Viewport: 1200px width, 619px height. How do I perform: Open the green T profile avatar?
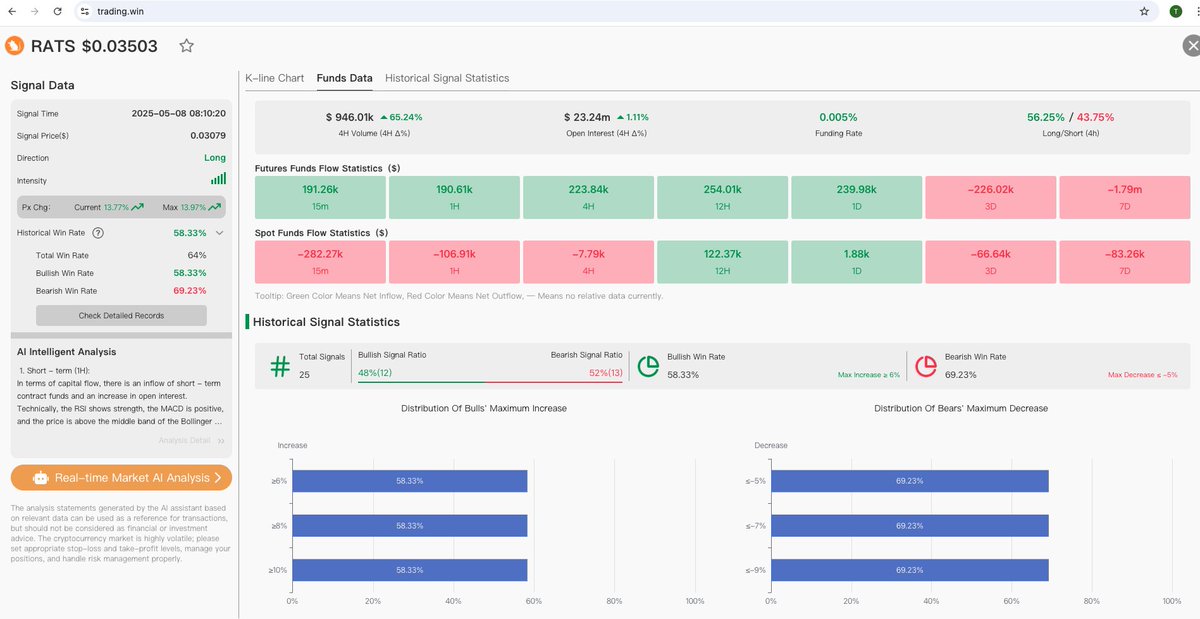coord(1176,11)
